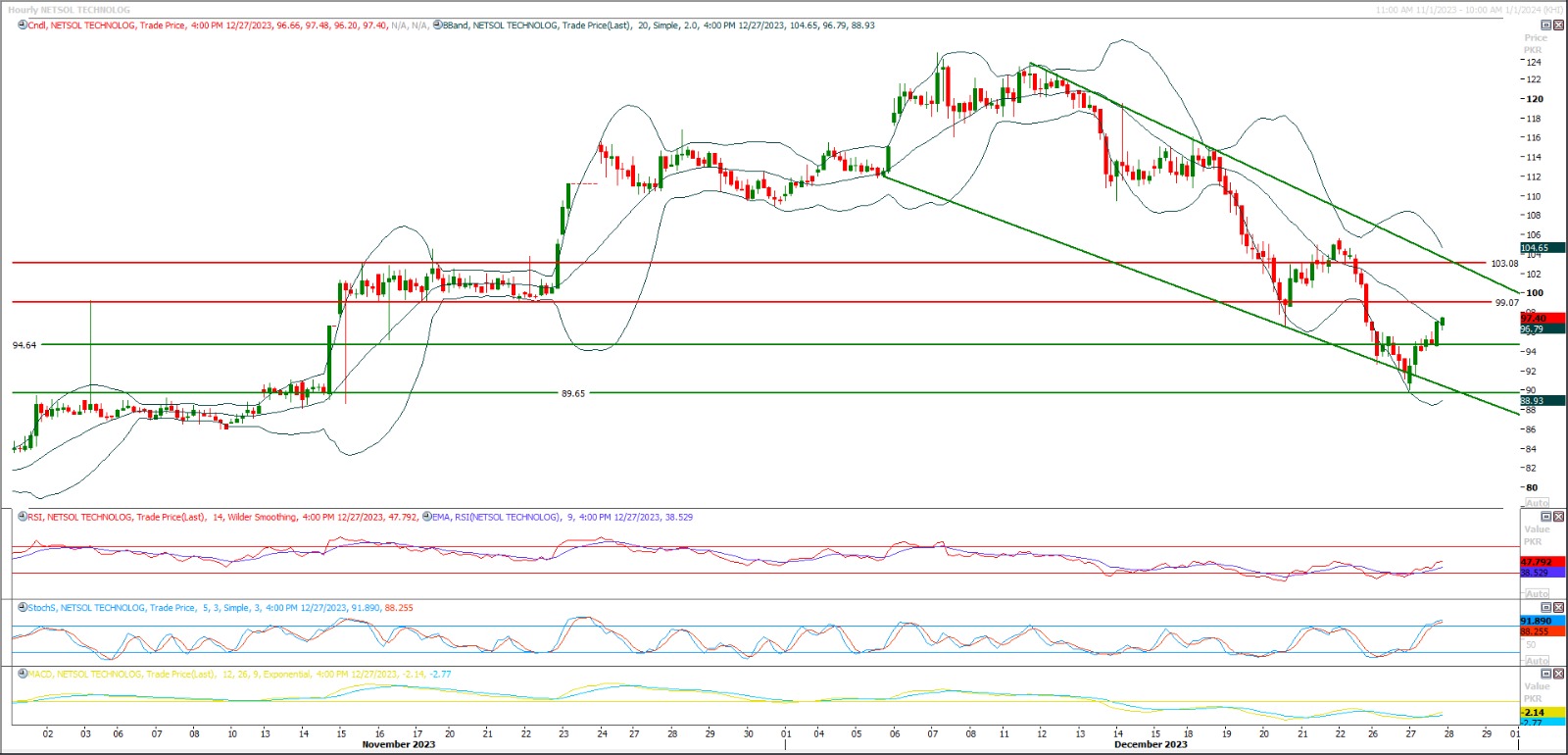This screenshot has height=755, width=1568.
Task: Click the clock icon beside the StochS legend
Action: pyautogui.click(x=23, y=608)
